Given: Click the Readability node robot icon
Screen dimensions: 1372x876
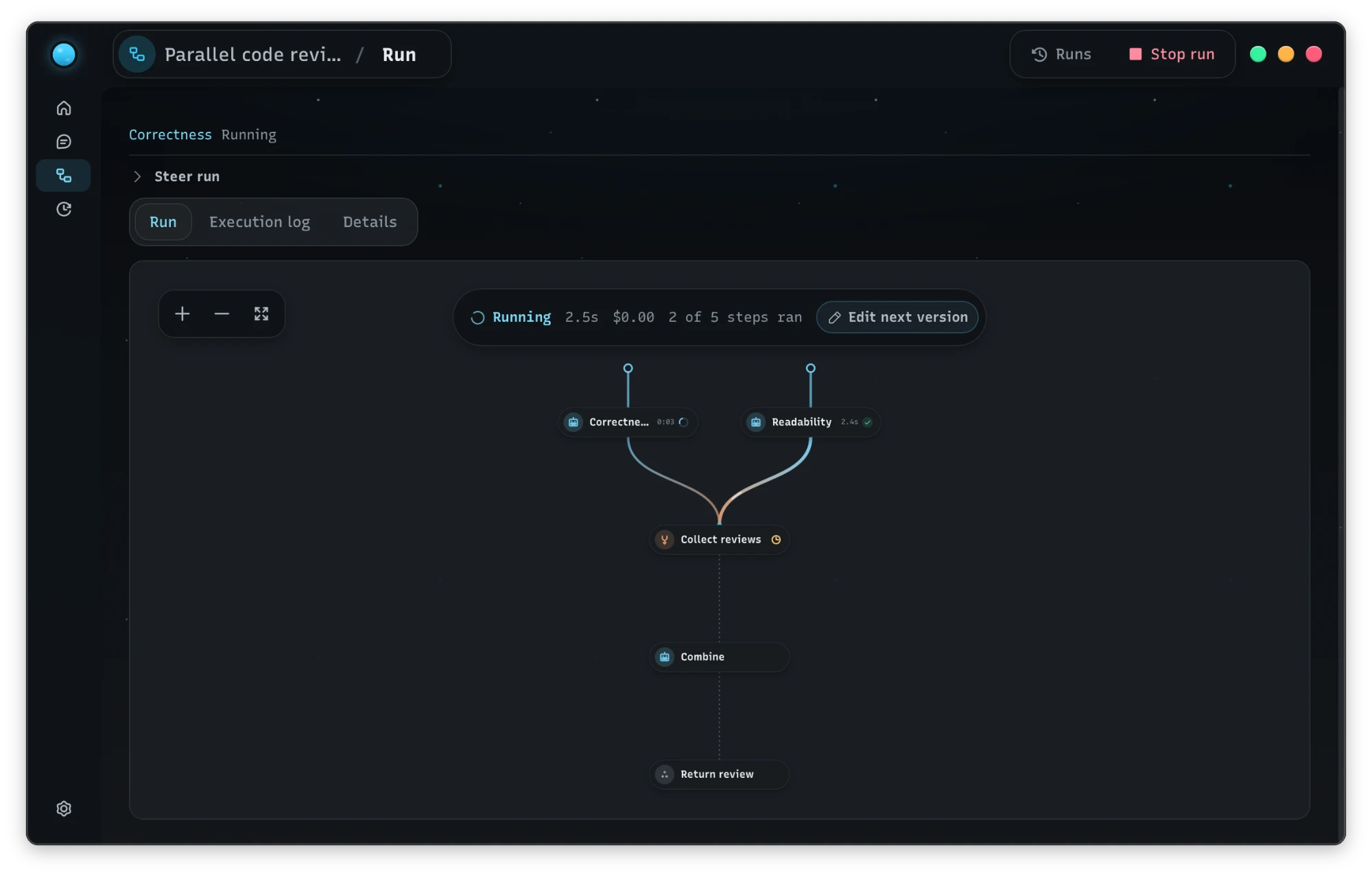Looking at the screenshot, I should (x=756, y=423).
